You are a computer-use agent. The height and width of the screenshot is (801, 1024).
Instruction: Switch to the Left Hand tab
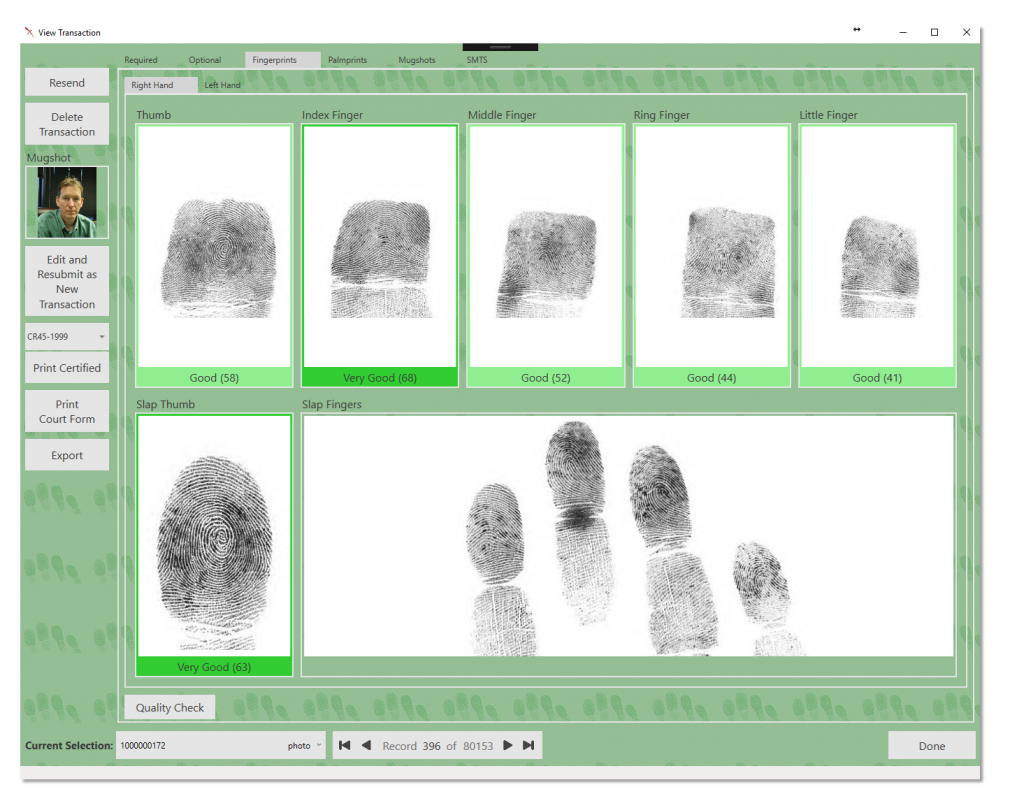tap(221, 84)
